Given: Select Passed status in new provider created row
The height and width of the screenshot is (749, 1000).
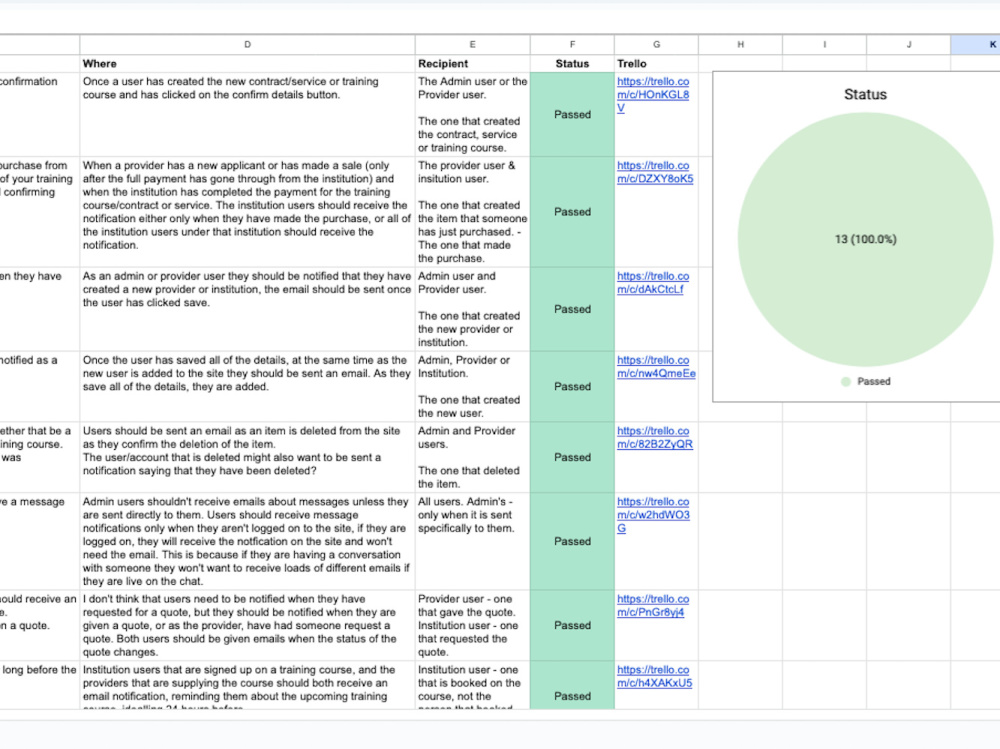Looking at the screenshot, I should (x=572, y=309).
